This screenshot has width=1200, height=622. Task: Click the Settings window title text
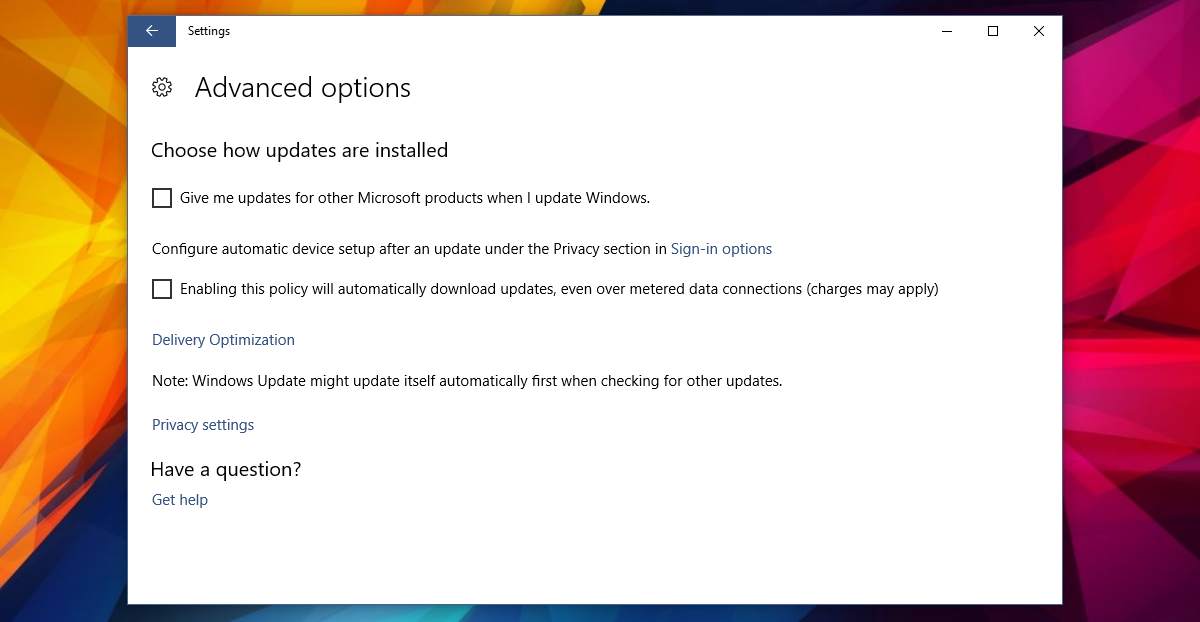pos(209,31)
